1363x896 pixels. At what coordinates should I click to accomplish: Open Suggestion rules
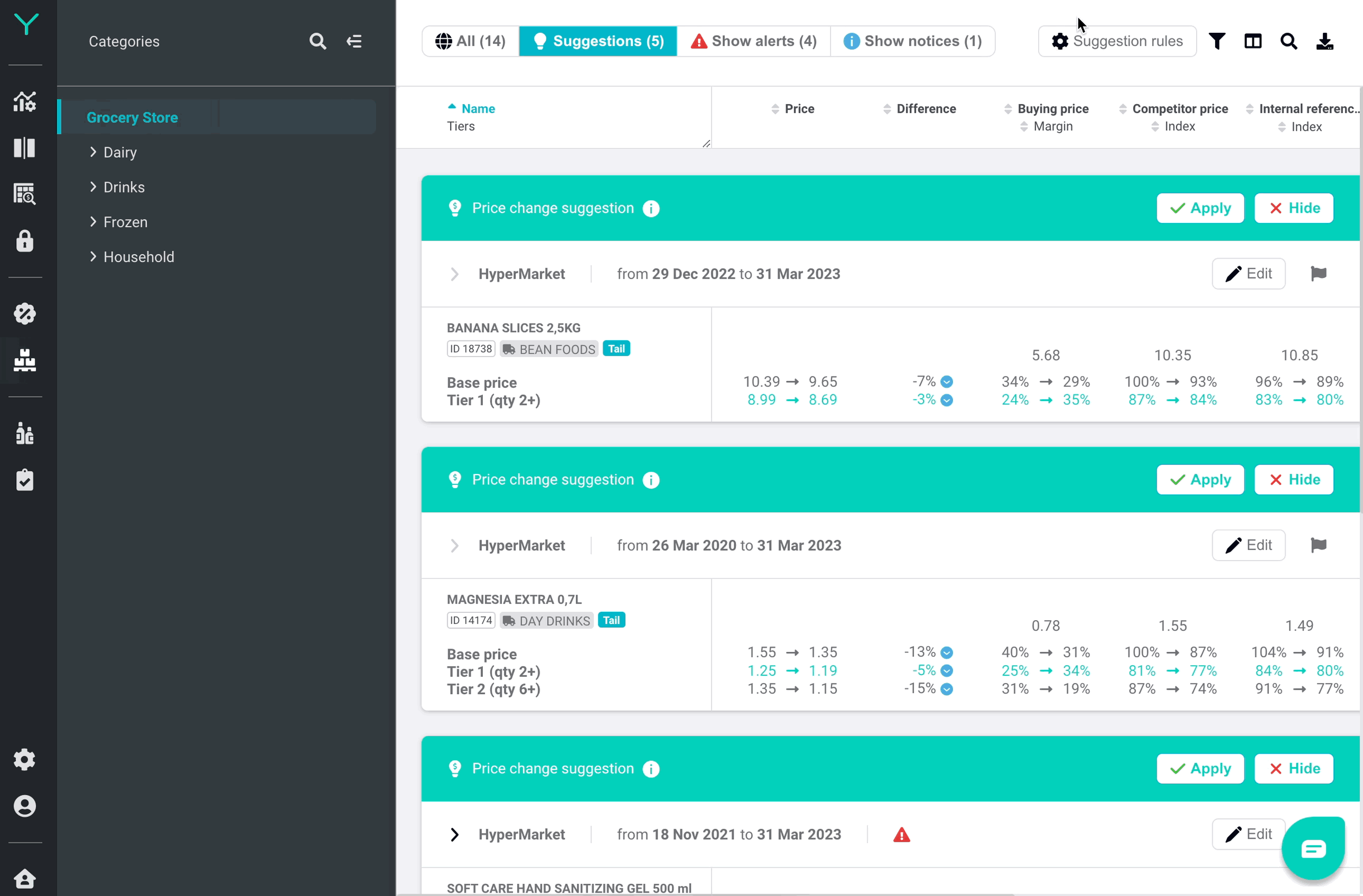click(1117, 41)
